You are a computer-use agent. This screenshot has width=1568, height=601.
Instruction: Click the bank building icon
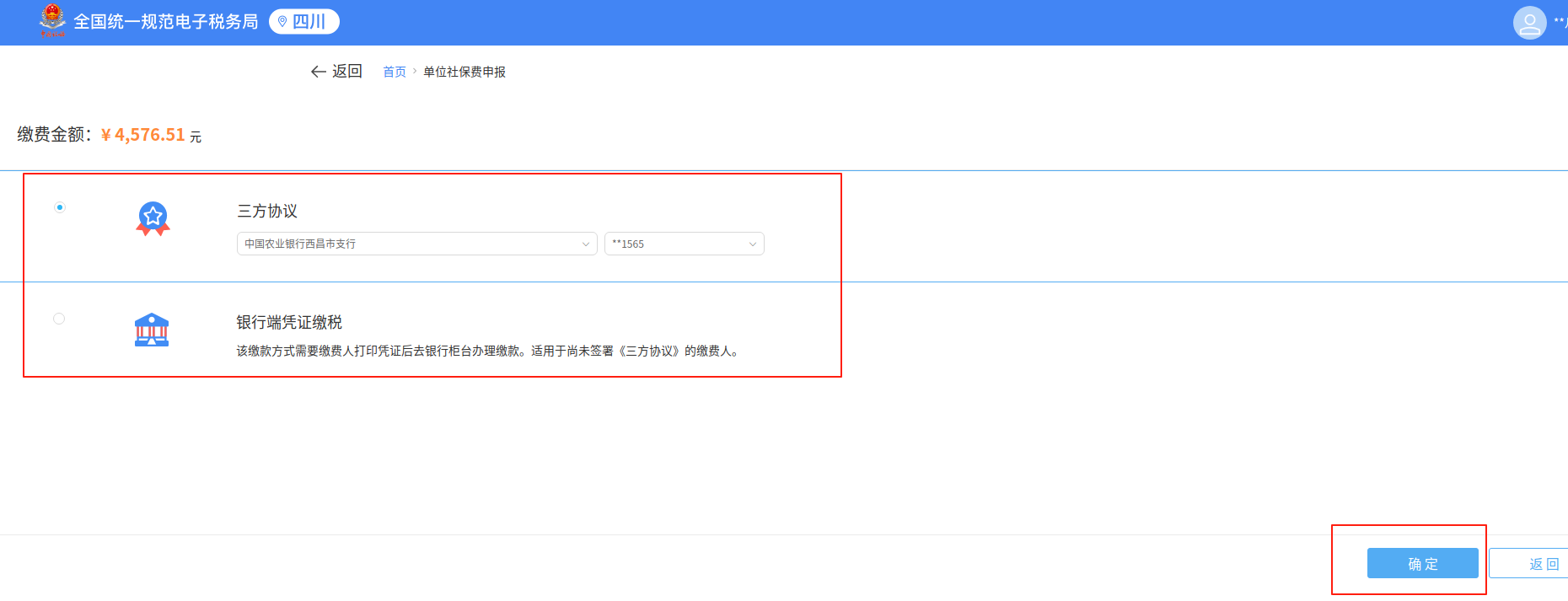click(x=152, y=330)
